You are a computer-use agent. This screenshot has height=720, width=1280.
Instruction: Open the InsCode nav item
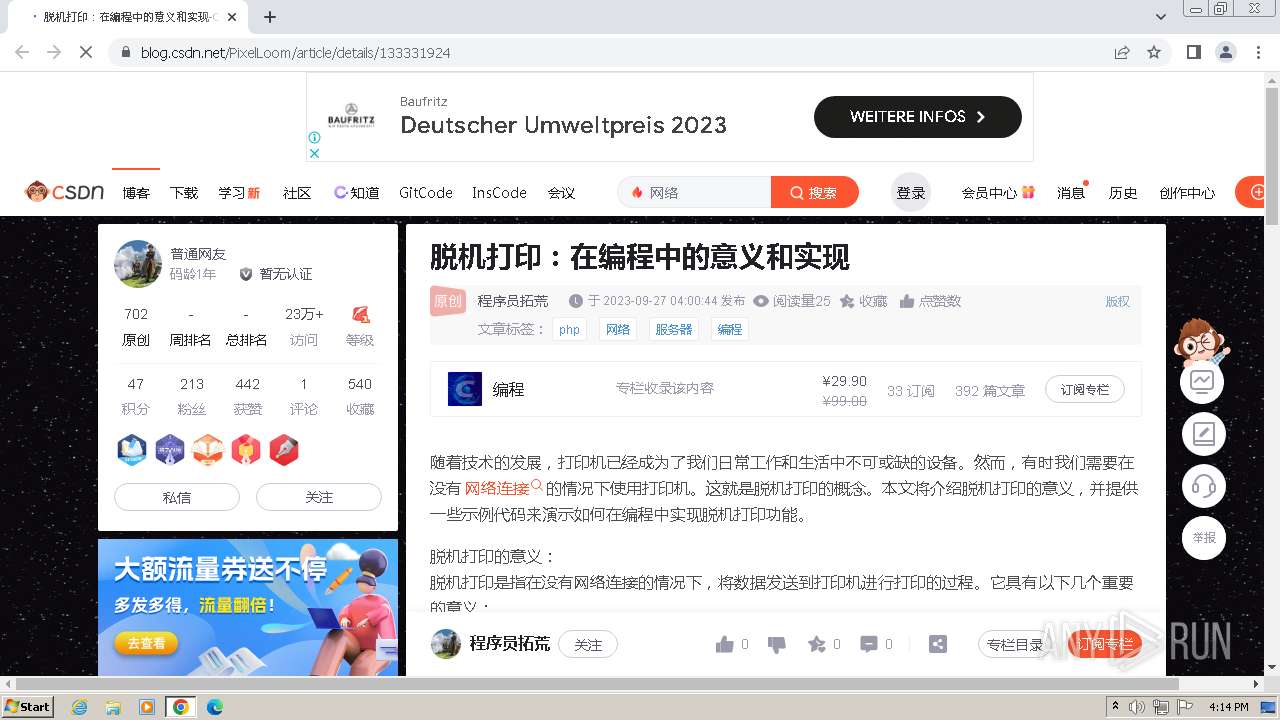499,193
